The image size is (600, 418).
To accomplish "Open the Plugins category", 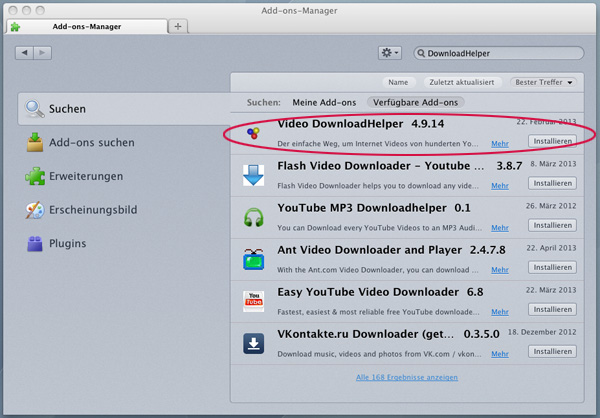I will [x=124, y=243].
